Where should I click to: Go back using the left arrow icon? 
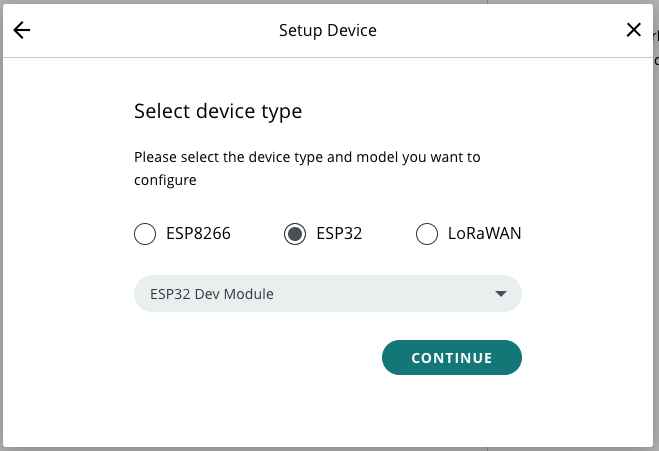22,30
